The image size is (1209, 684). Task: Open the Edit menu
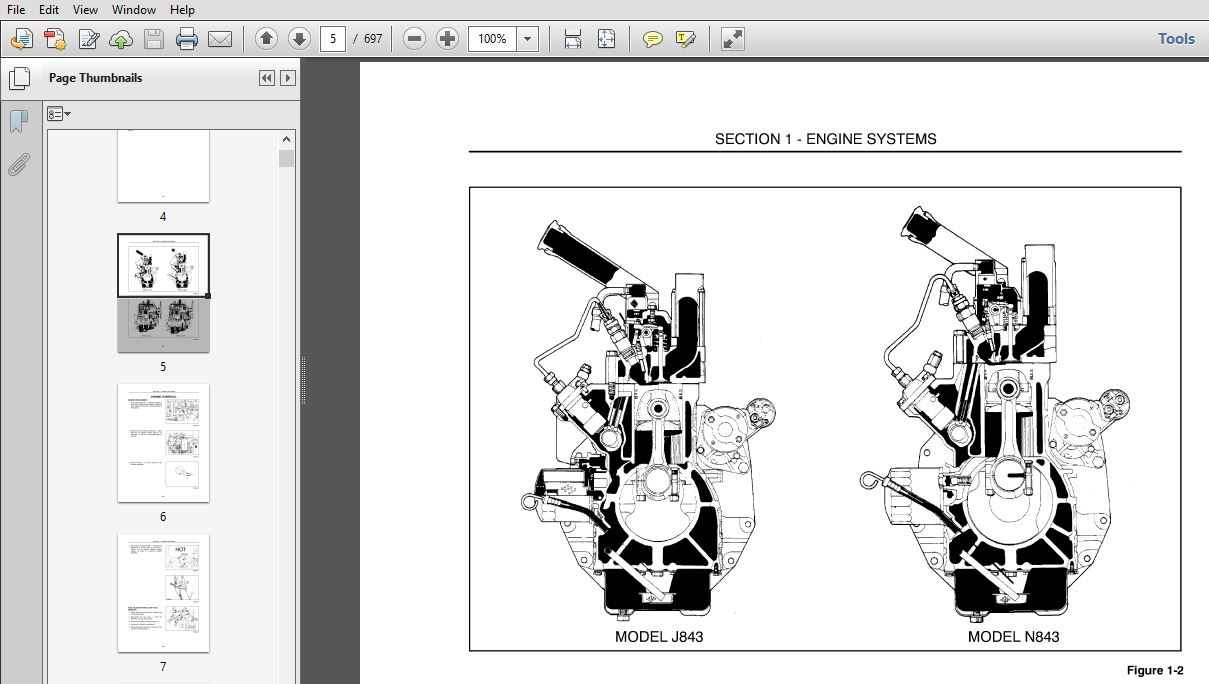click(x=48, y=9)
